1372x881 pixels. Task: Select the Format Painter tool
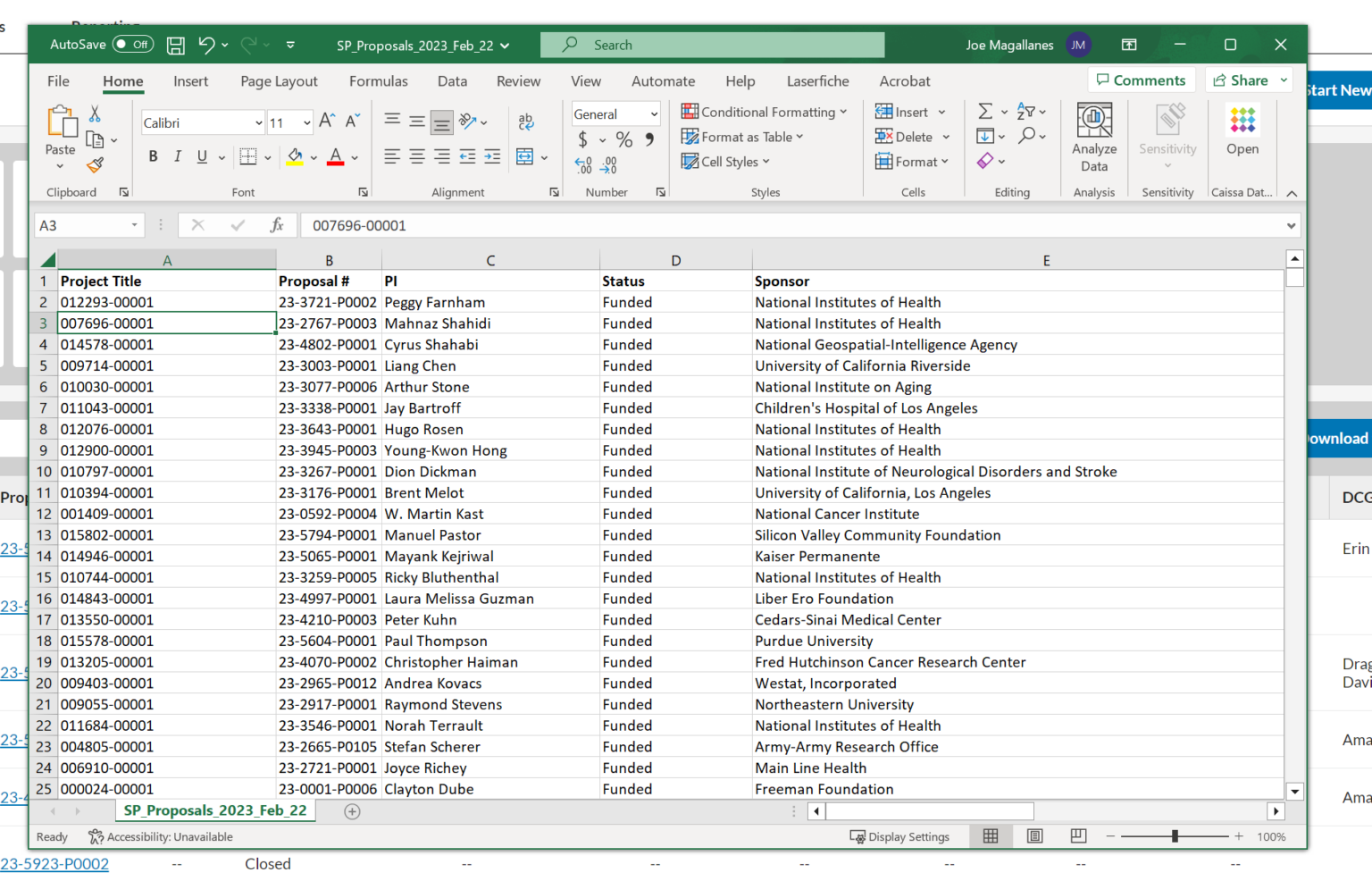tap(94, 164)
